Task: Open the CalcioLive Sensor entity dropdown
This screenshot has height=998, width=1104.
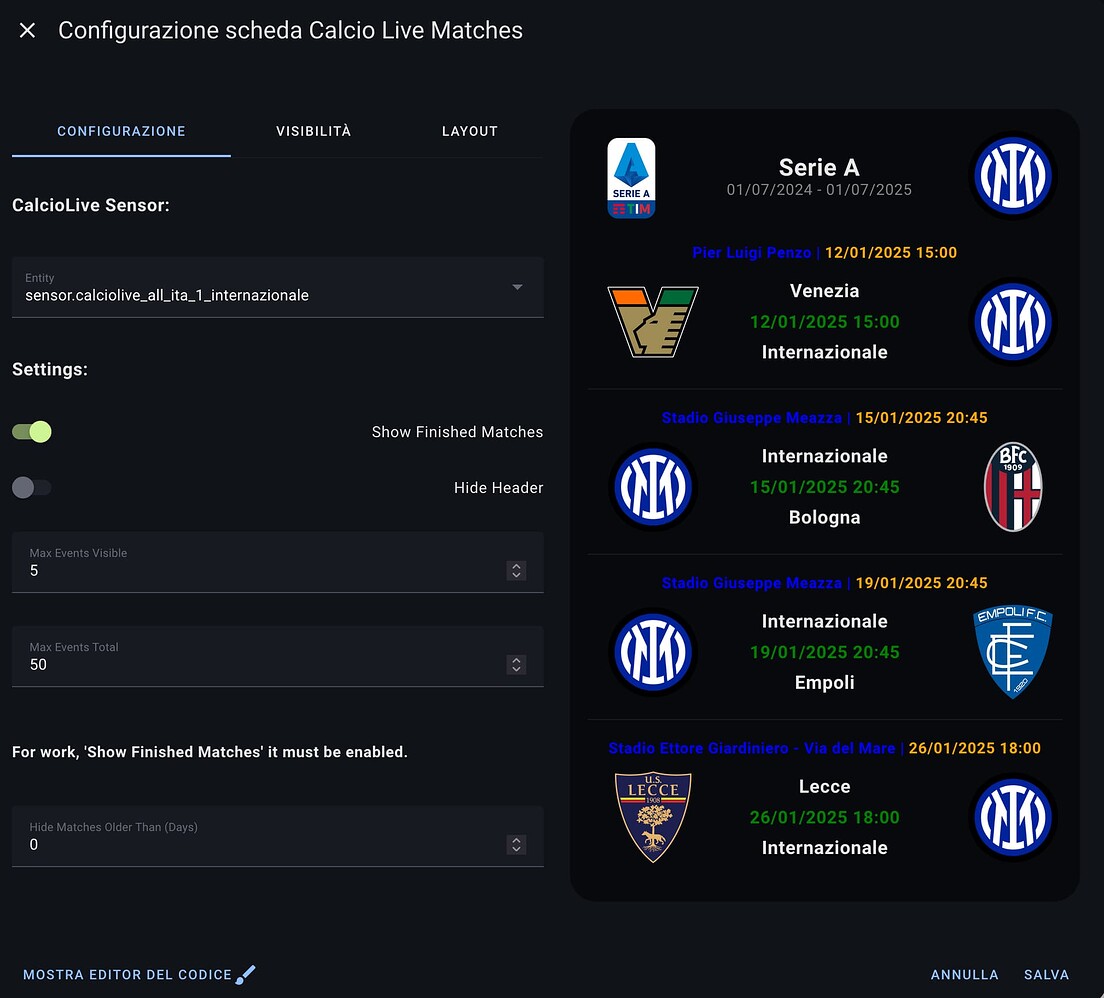Action: coord(518,287)
